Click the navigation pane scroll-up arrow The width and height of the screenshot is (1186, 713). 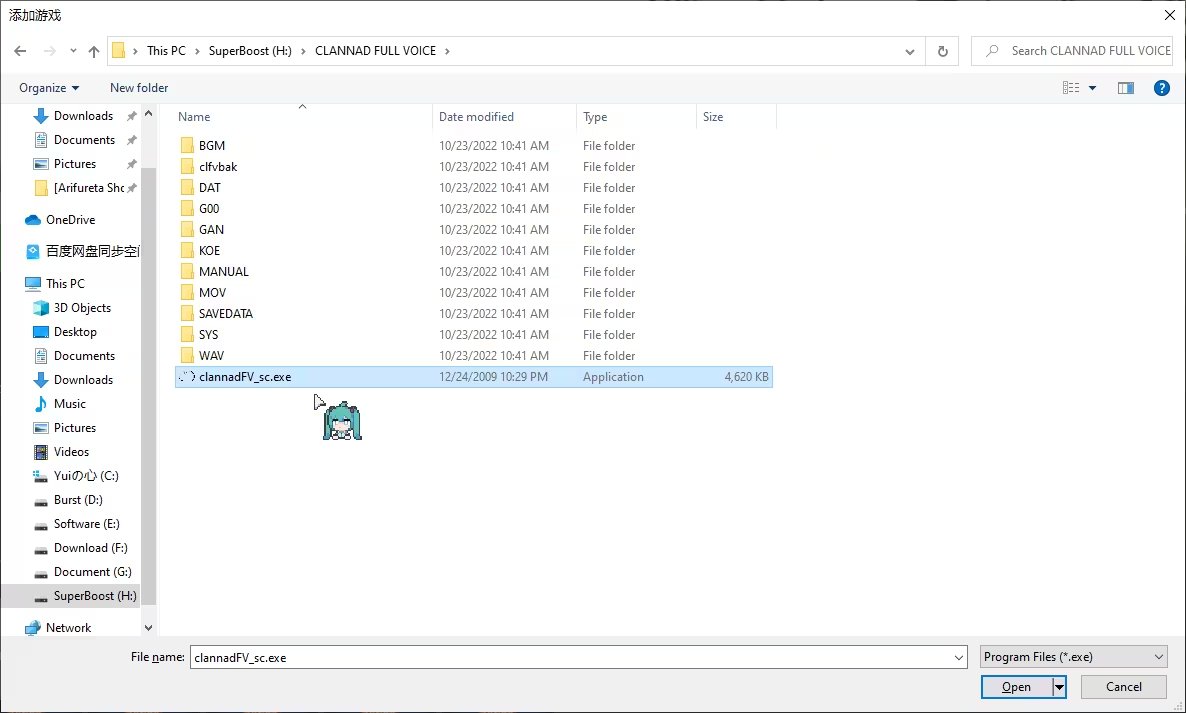pyautogui.click(x=148, y=113)
